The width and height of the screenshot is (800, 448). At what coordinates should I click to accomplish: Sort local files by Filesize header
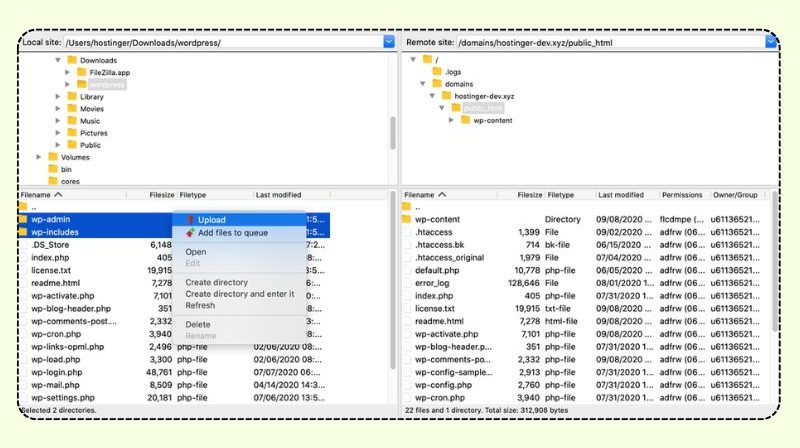click(151, 195)
